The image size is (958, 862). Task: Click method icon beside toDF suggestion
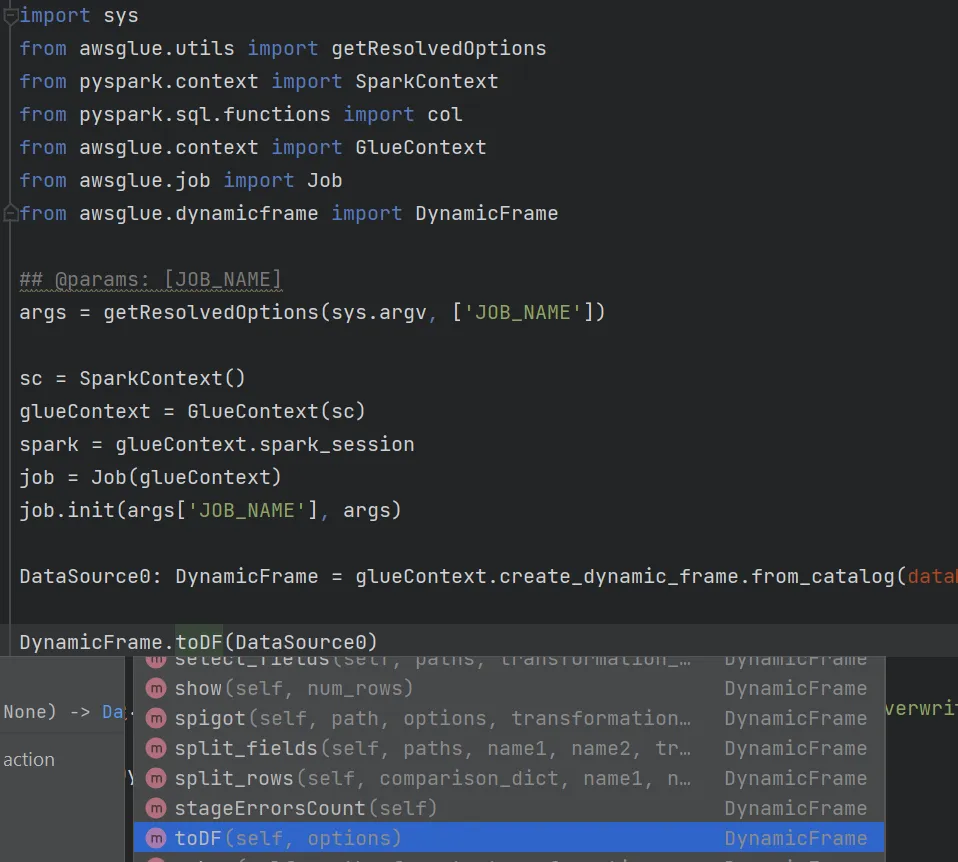click(156, 838)
